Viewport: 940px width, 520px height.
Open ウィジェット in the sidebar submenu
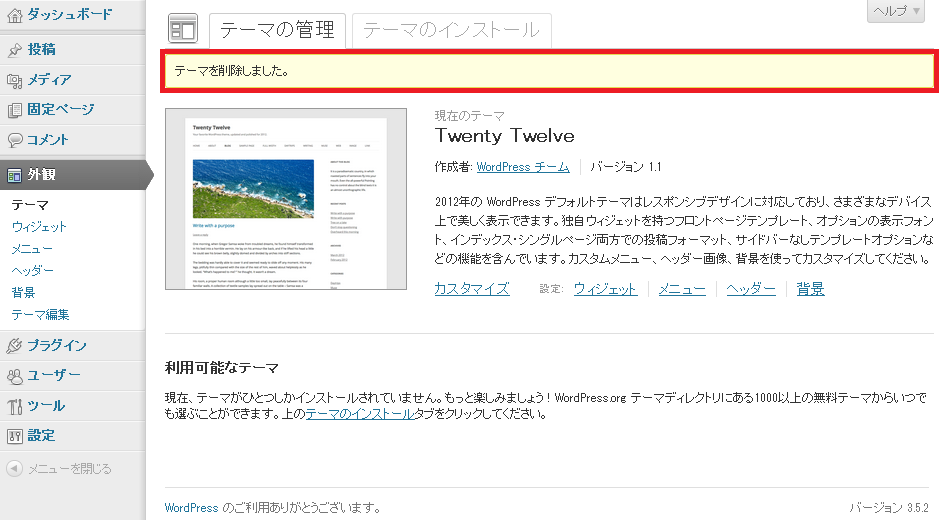pos(40,227)
